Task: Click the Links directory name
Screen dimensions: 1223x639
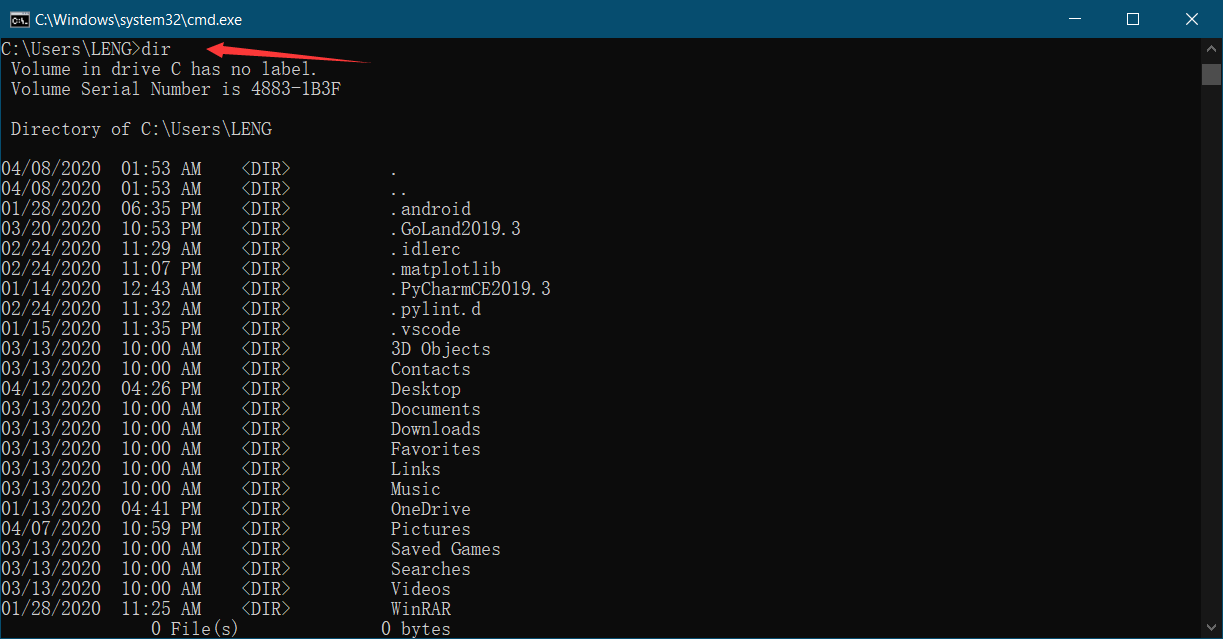Action: [416, 469]
